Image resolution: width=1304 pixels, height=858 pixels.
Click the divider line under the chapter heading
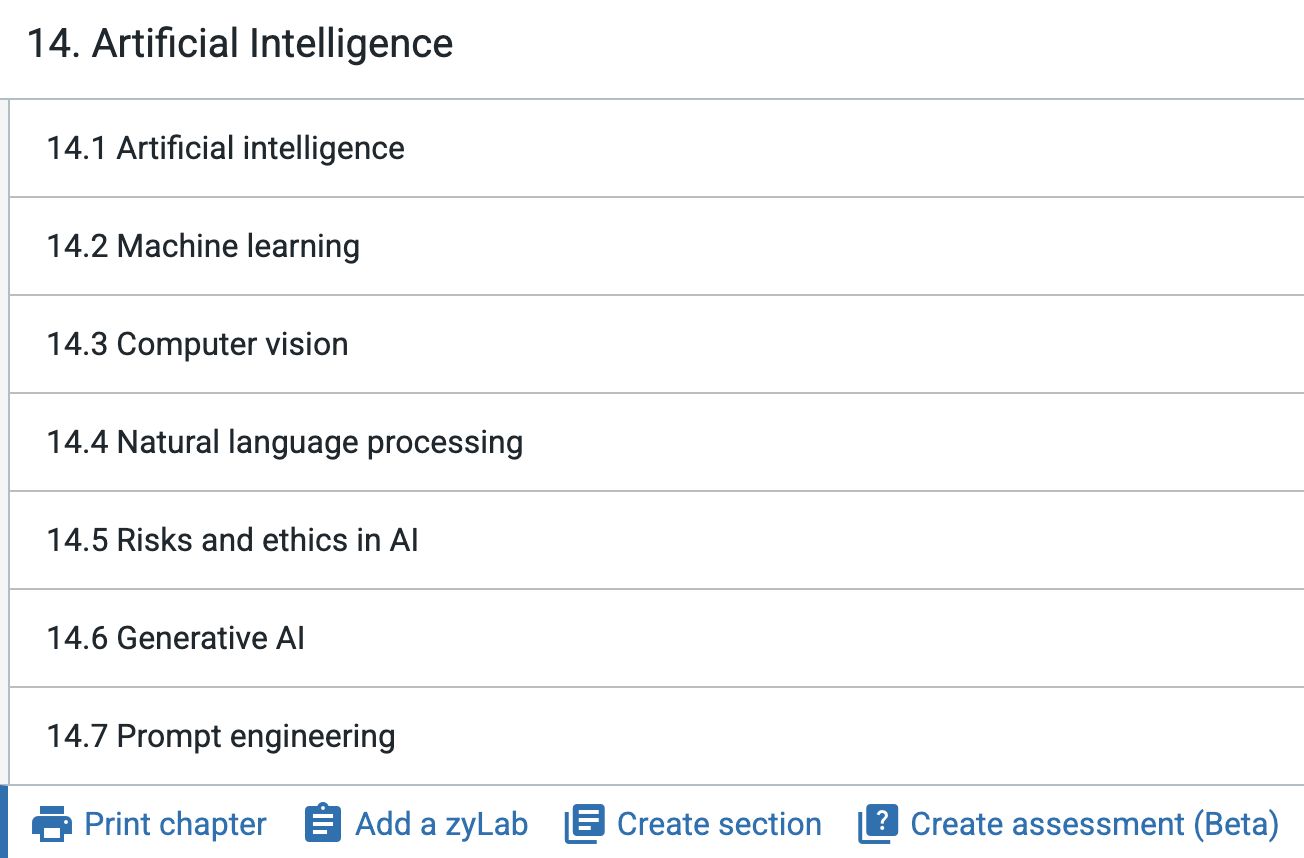click(x=652, y=99)
